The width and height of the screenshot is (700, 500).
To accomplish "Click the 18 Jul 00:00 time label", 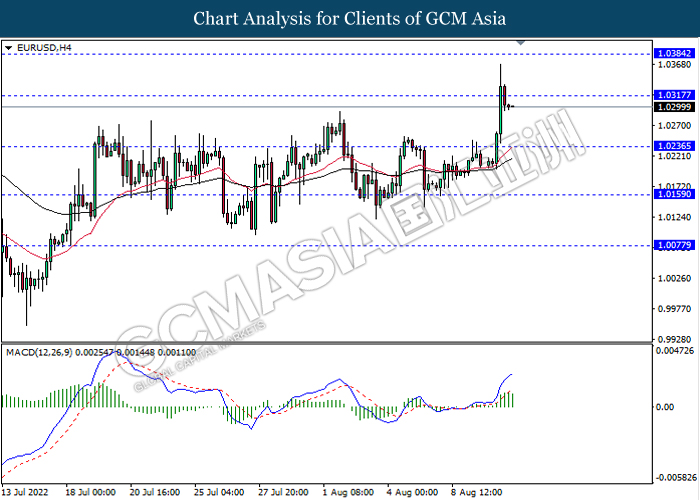I will click(91, 492).
